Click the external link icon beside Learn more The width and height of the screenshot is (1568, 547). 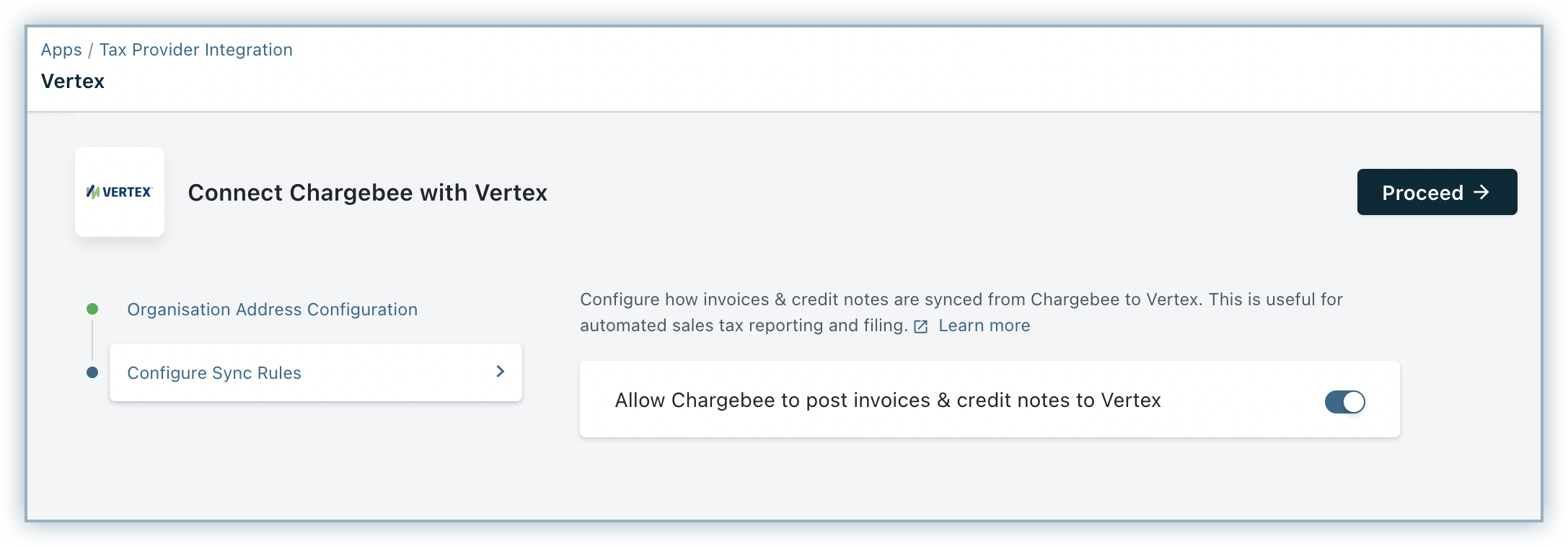click(920, 326)
